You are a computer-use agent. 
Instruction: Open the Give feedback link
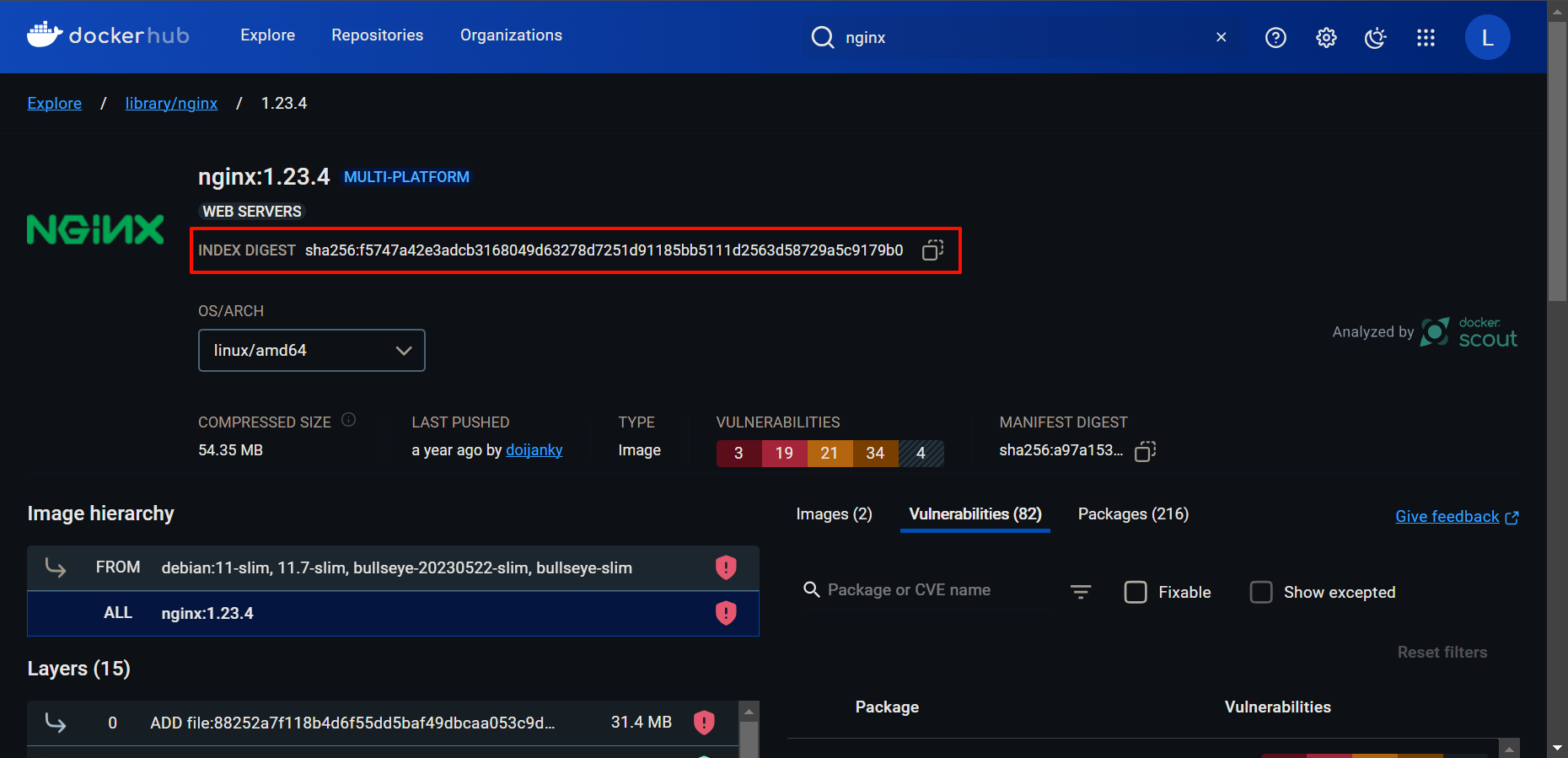[1447, 517]
